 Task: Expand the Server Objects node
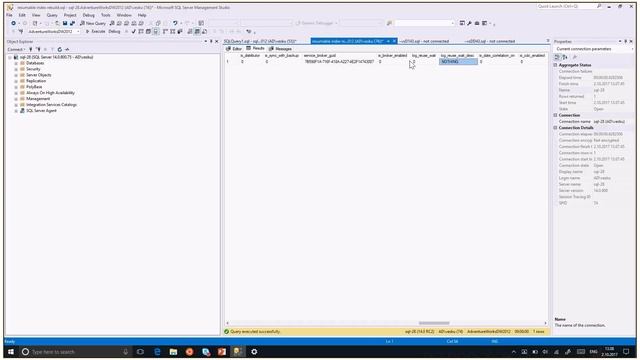tap(16, 75)
